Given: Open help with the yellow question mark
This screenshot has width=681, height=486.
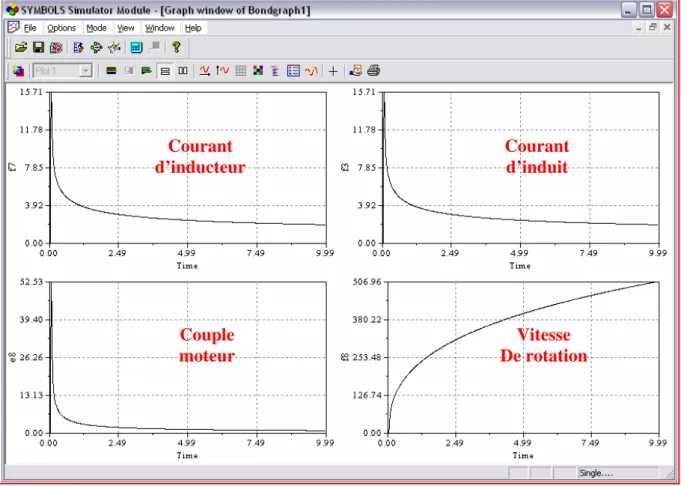Looking at the screenshot, I should [x=176, y=47].
